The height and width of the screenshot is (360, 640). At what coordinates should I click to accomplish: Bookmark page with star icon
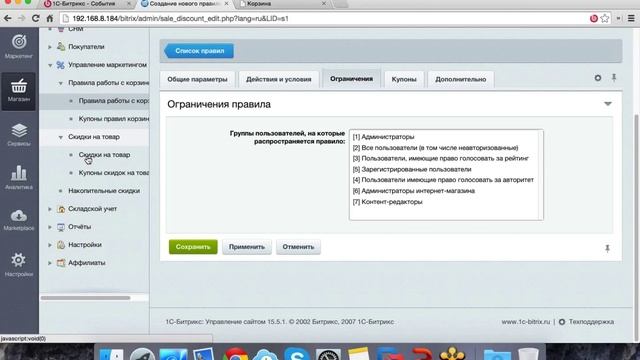click(605, 18)
